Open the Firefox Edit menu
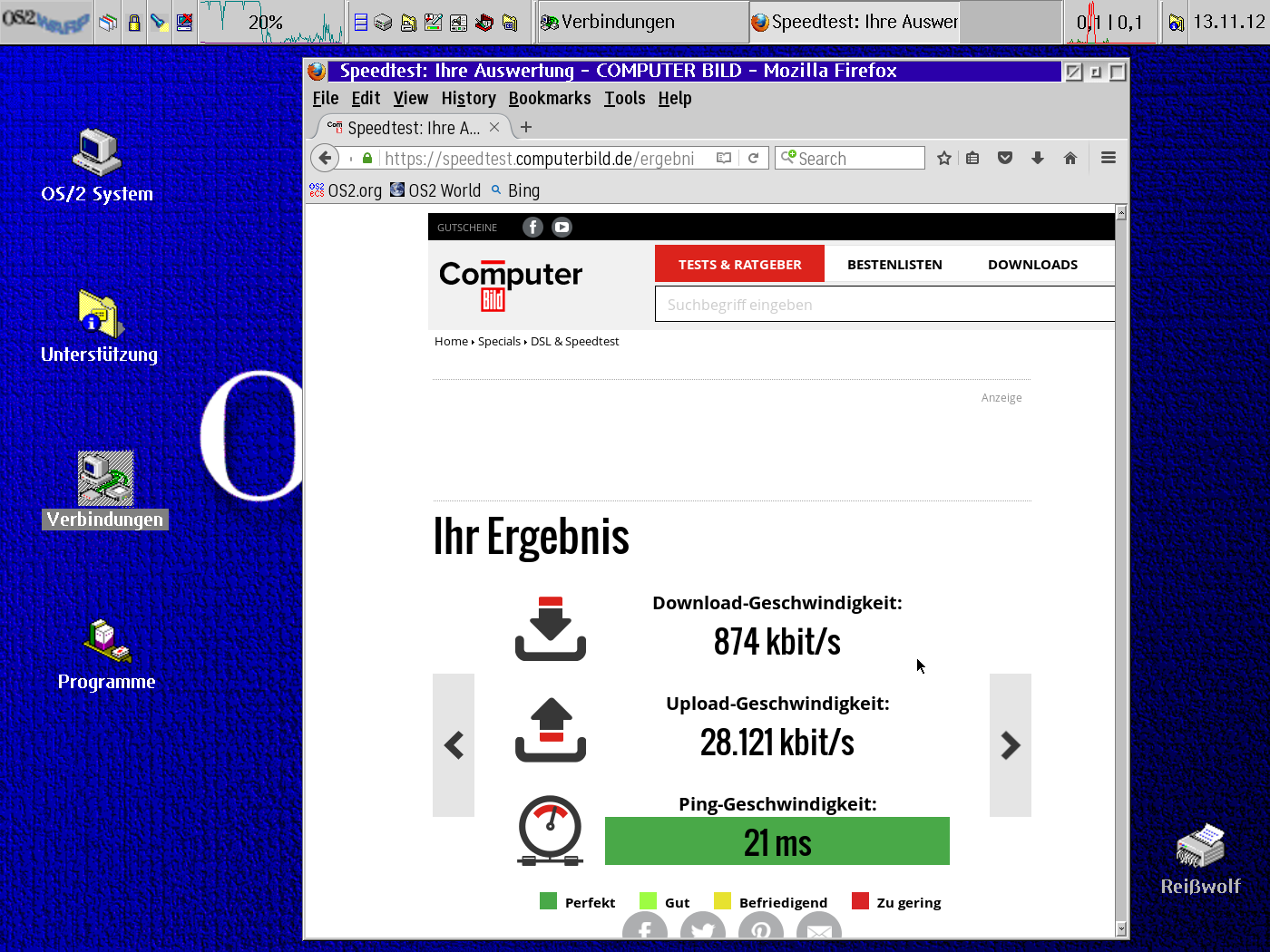The height and width of the screenshot is (952, 1270). coord(366,98)
